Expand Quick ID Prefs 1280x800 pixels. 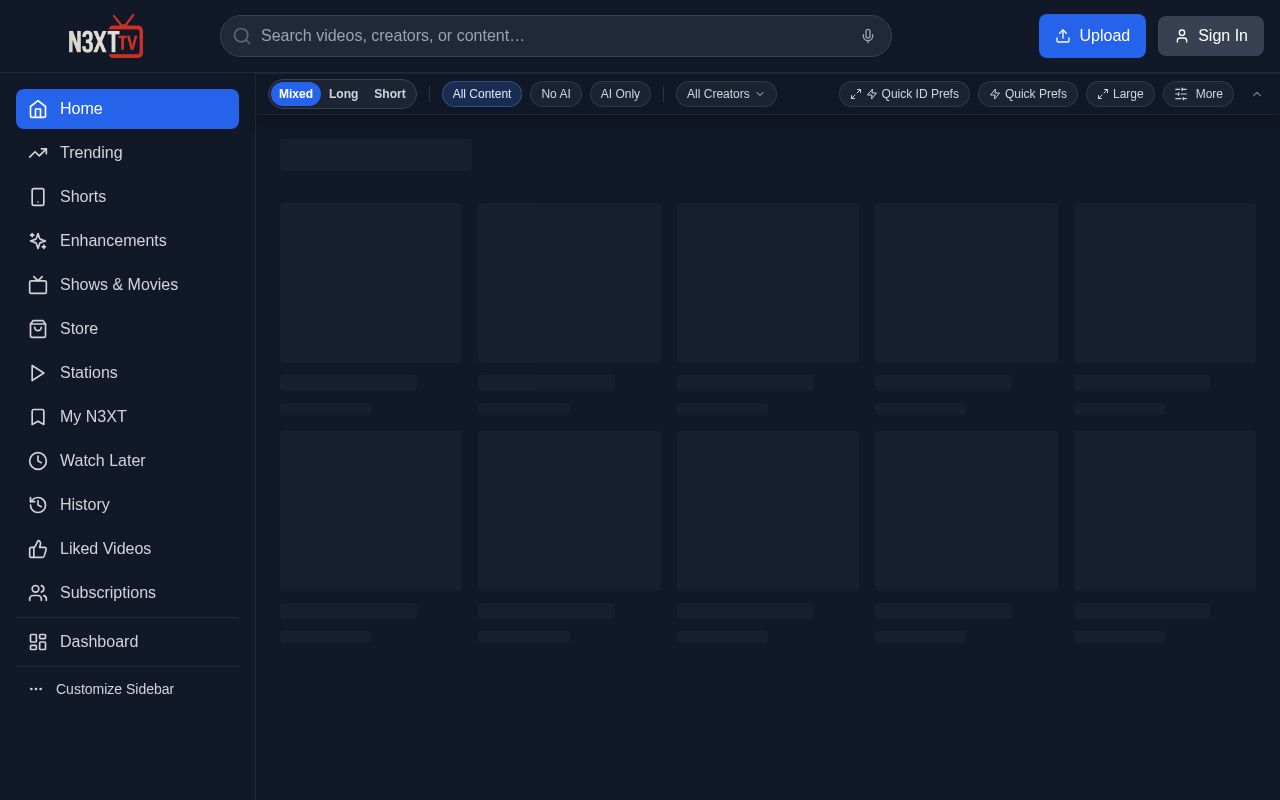tap(904, 94)
